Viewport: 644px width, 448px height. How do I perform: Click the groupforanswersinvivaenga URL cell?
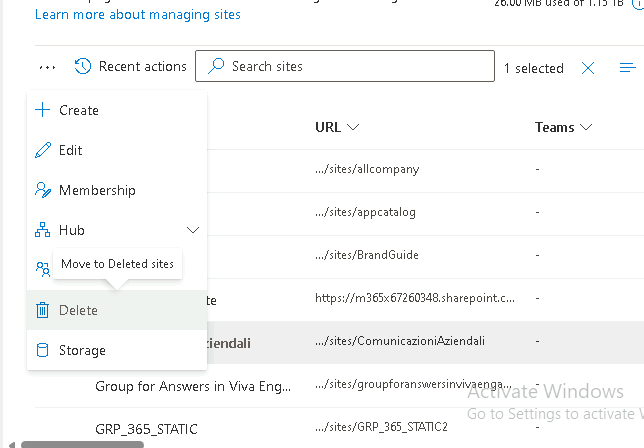point(413,384)
